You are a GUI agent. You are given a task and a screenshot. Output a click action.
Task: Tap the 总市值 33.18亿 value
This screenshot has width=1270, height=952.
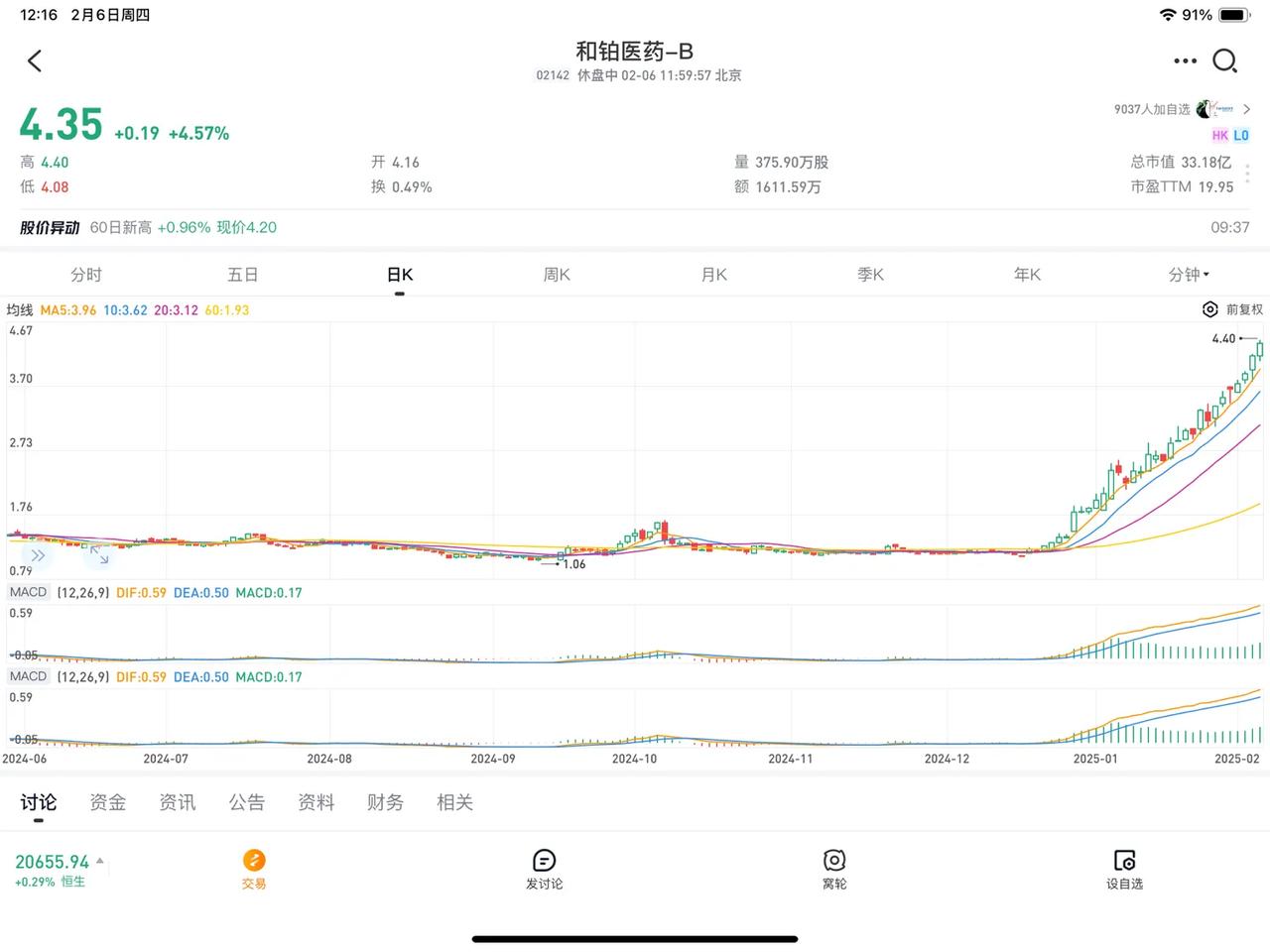[1181, 162]
